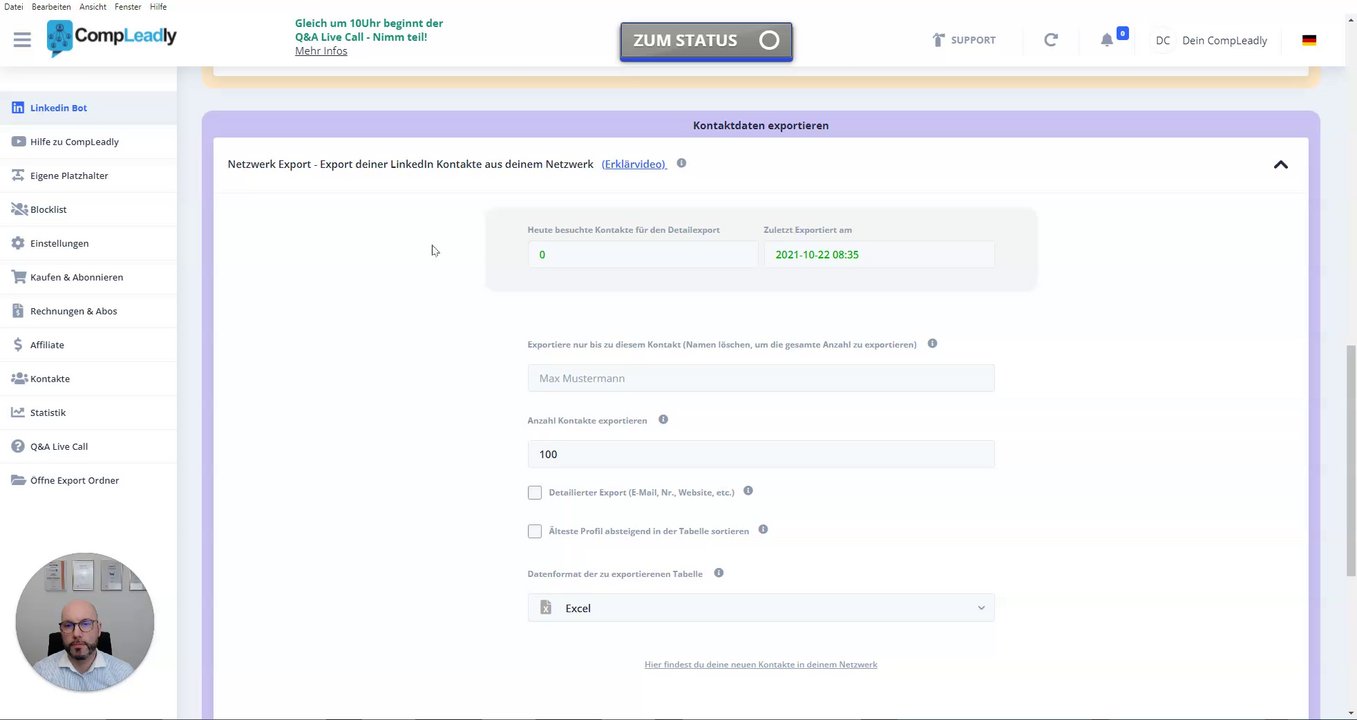Click the webcam video thumbnail
Screen dimensions: 1357x720
[85, 622]
